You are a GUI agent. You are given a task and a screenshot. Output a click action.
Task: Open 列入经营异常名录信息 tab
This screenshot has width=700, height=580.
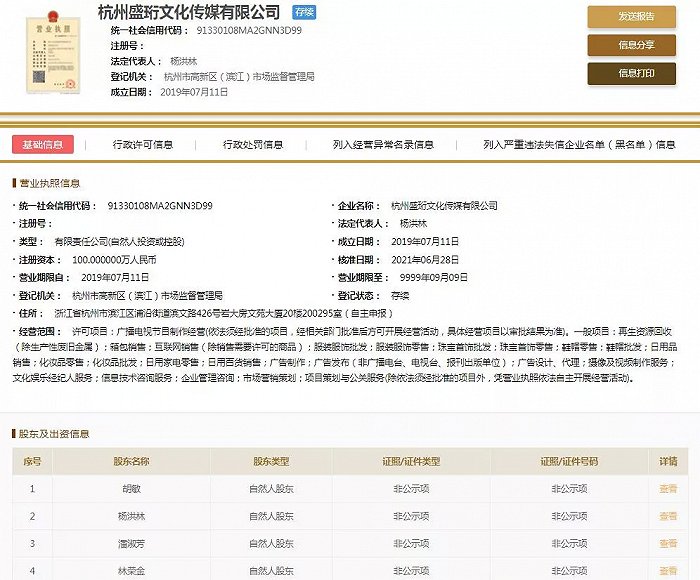point(383,145)
